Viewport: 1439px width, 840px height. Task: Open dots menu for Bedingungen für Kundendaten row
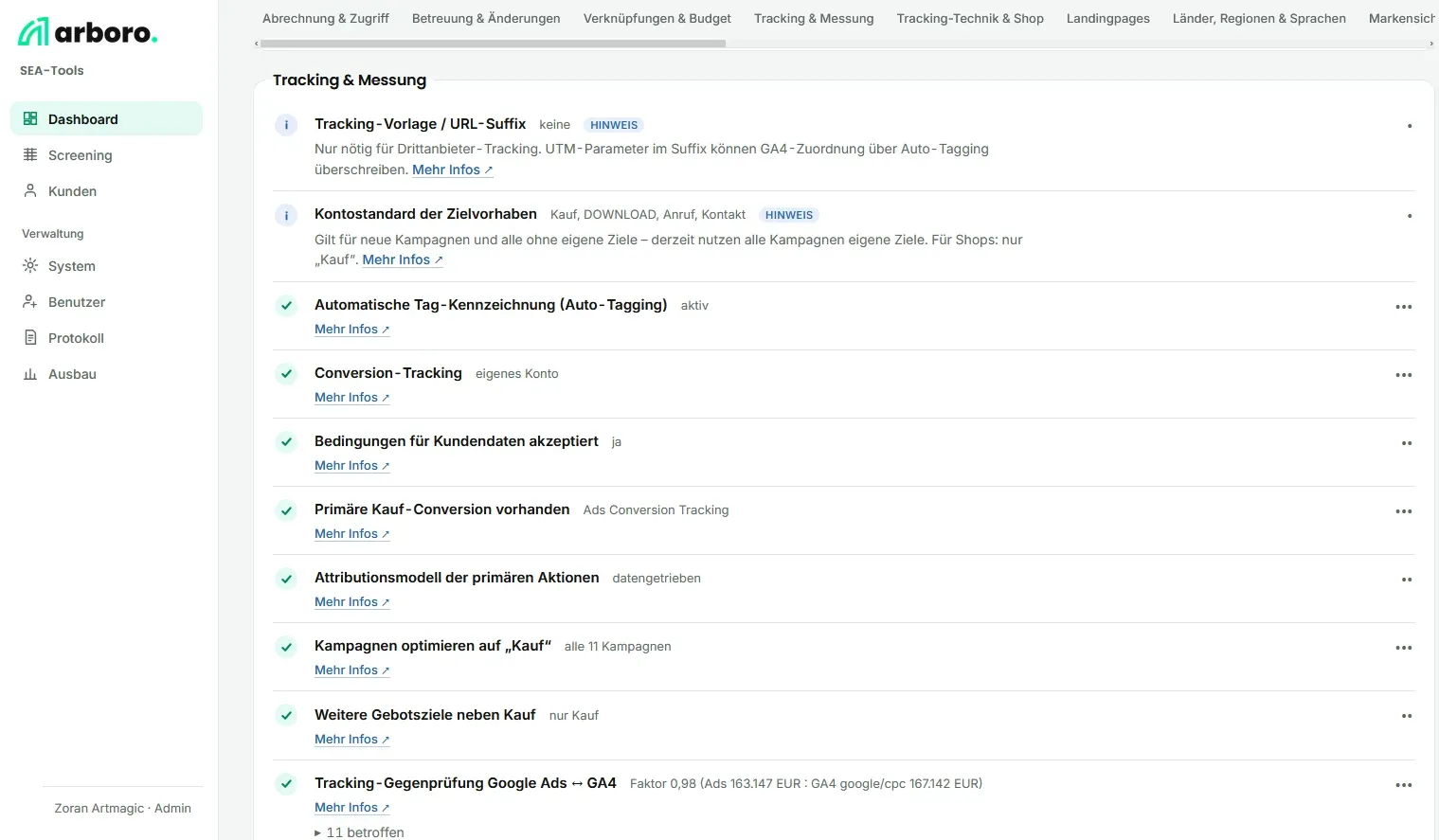coord(1407,443)
